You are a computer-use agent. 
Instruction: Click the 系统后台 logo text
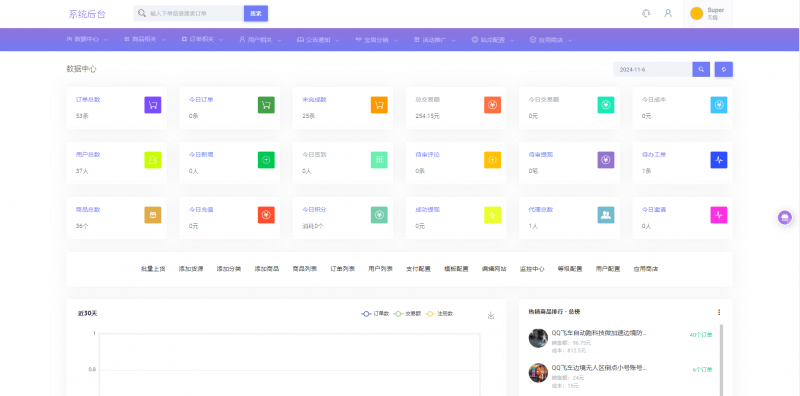87,14
